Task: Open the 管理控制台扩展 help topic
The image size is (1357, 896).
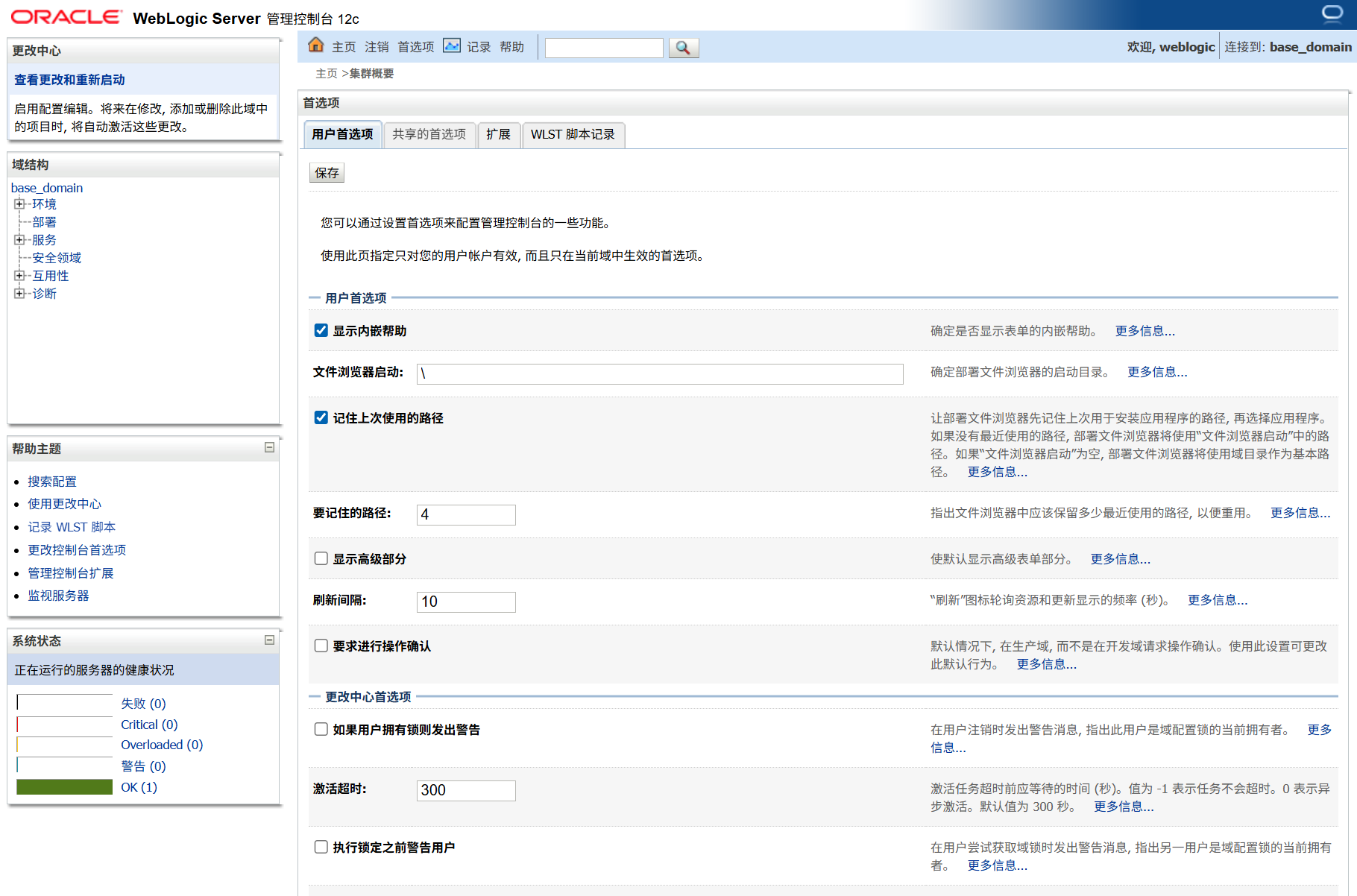Action: 71,573
